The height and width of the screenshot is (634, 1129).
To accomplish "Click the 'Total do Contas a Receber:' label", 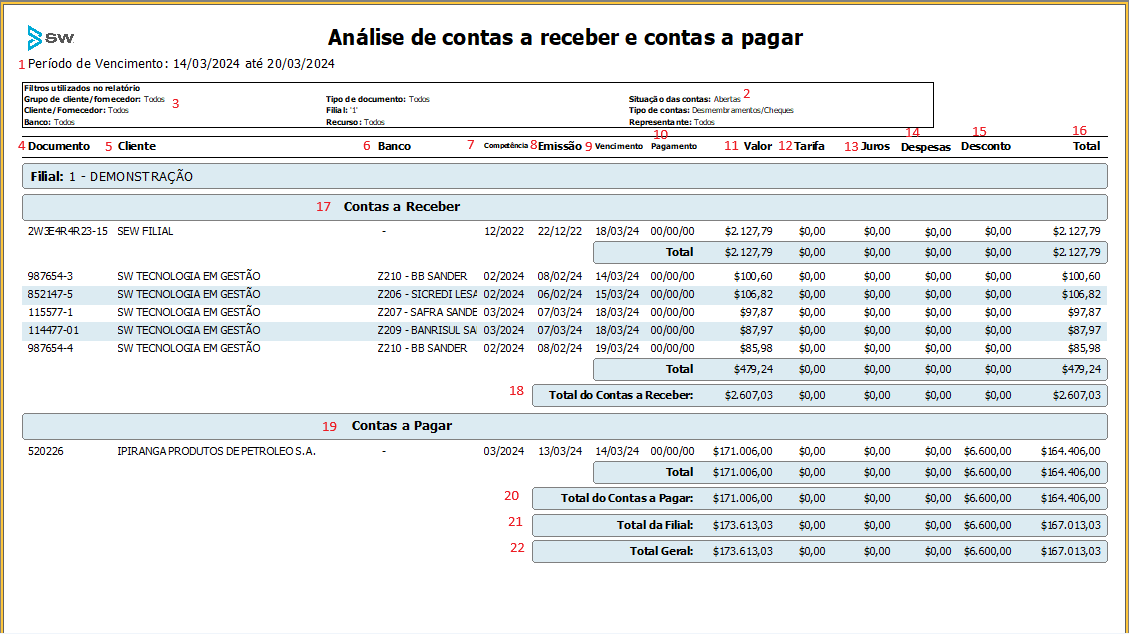I will (621, 395).
